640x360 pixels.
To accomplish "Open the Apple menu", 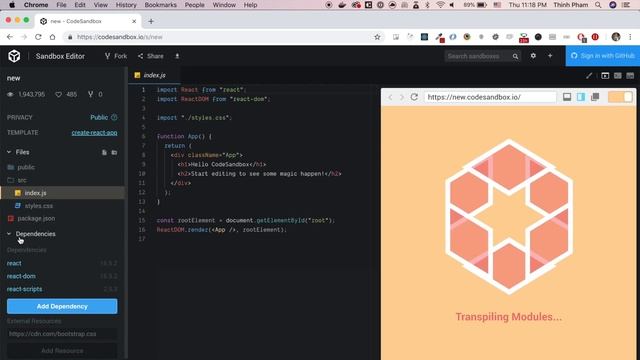I will click(12, 5).
